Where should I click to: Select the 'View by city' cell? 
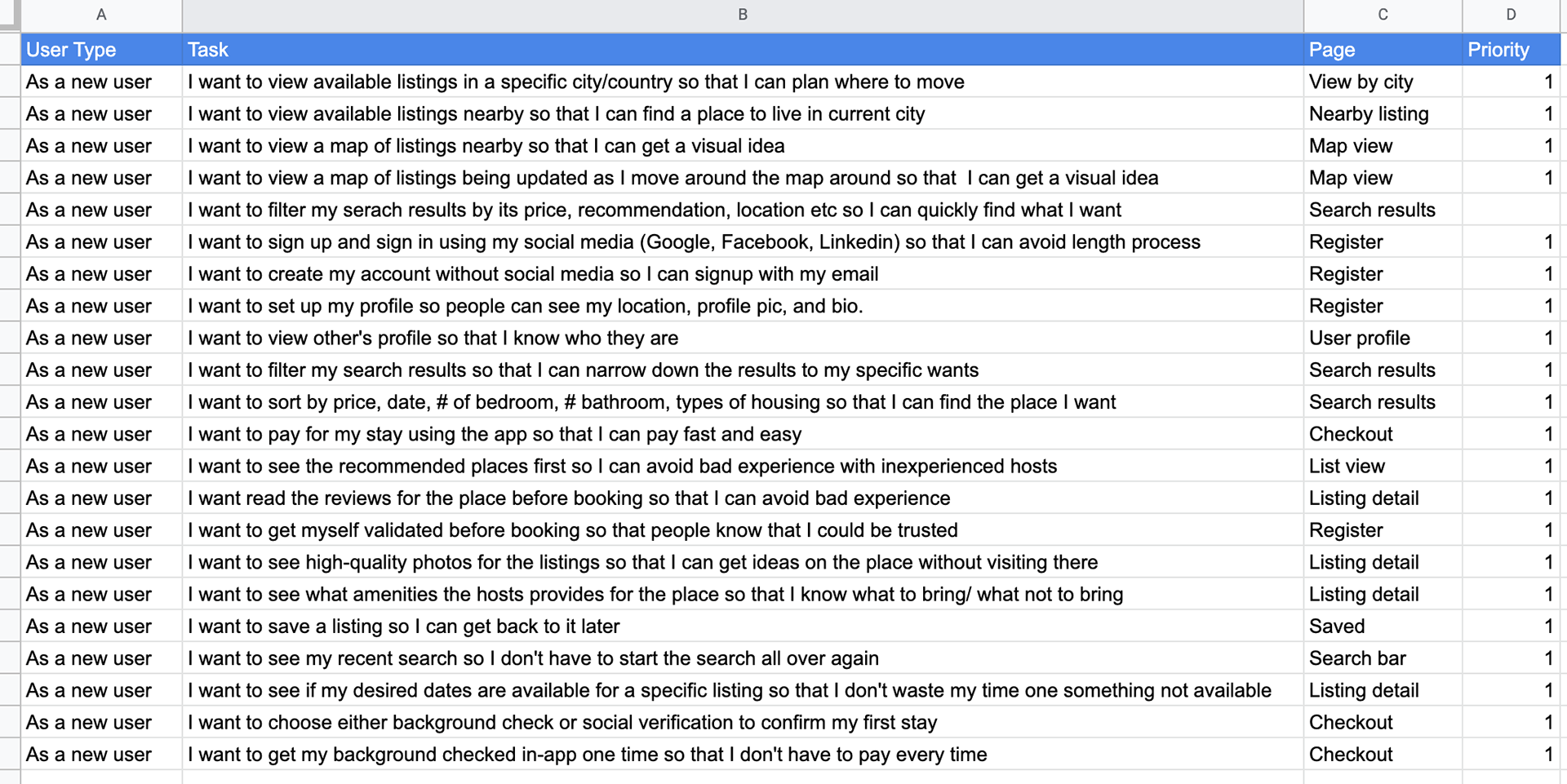pyautogui.click(x=1383, y=82)
